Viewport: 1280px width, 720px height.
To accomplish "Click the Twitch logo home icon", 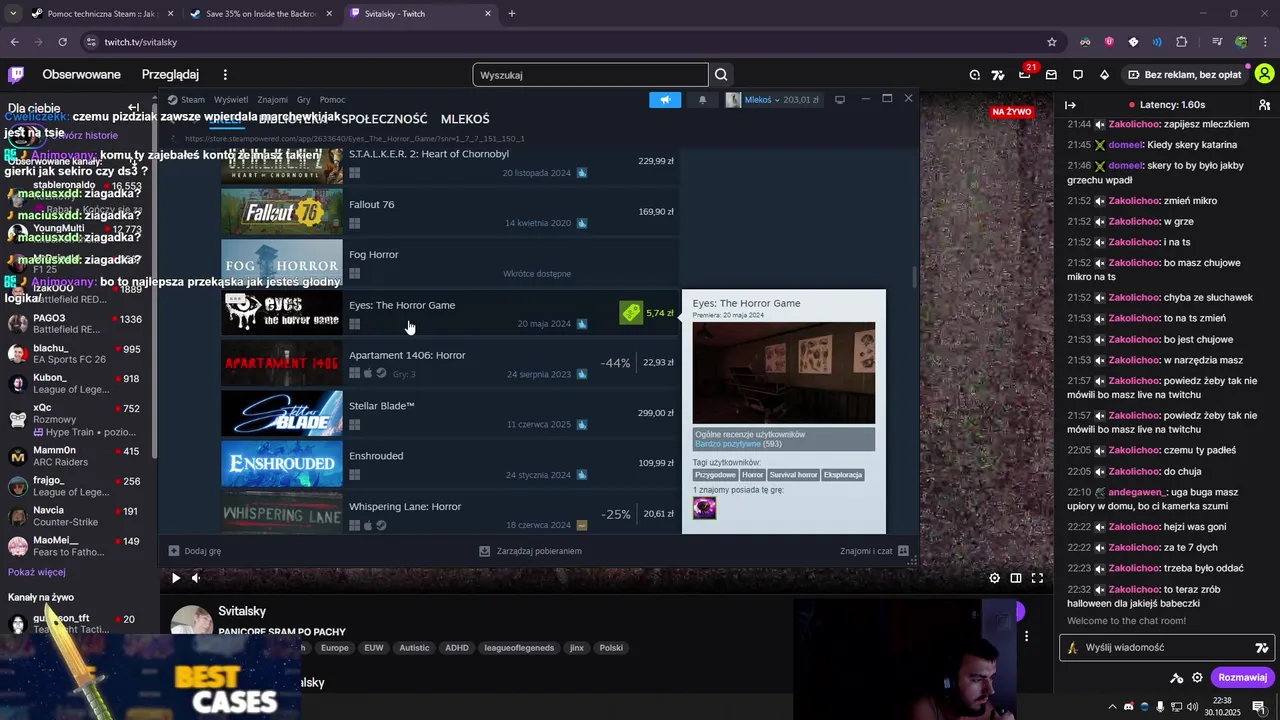I will 16,74.
